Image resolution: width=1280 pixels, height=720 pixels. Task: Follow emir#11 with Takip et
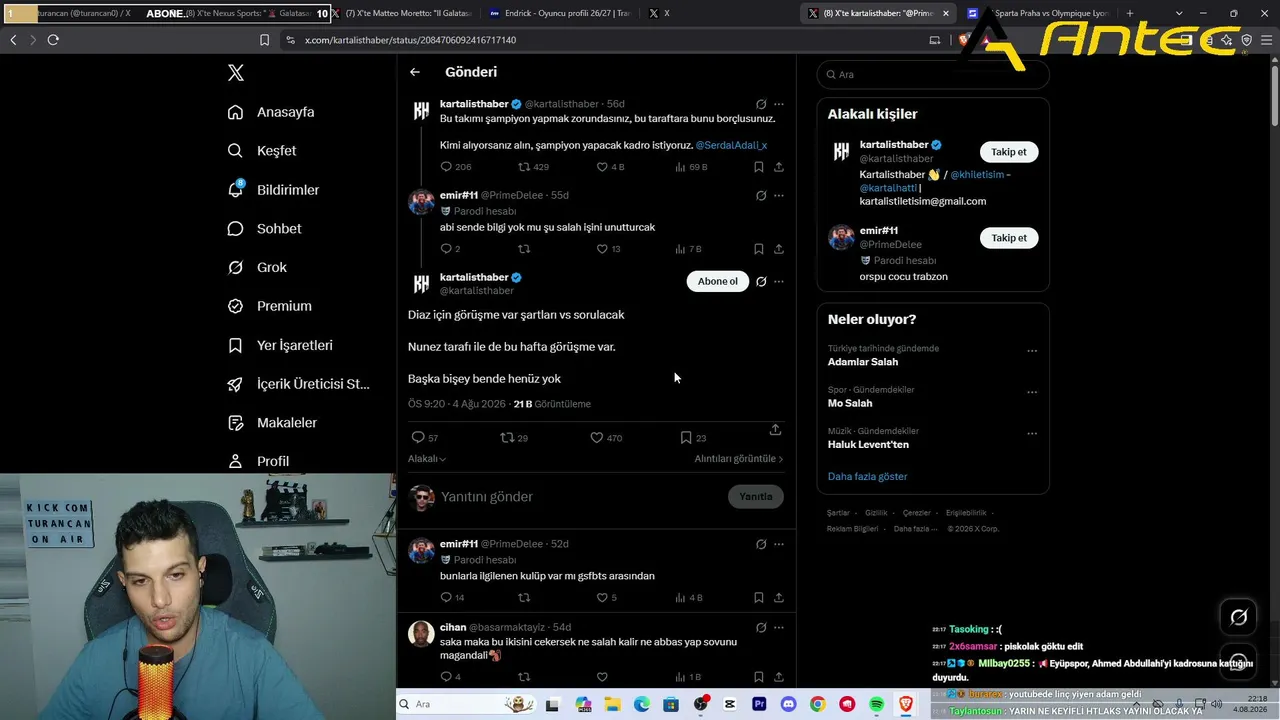point(1008,238)
